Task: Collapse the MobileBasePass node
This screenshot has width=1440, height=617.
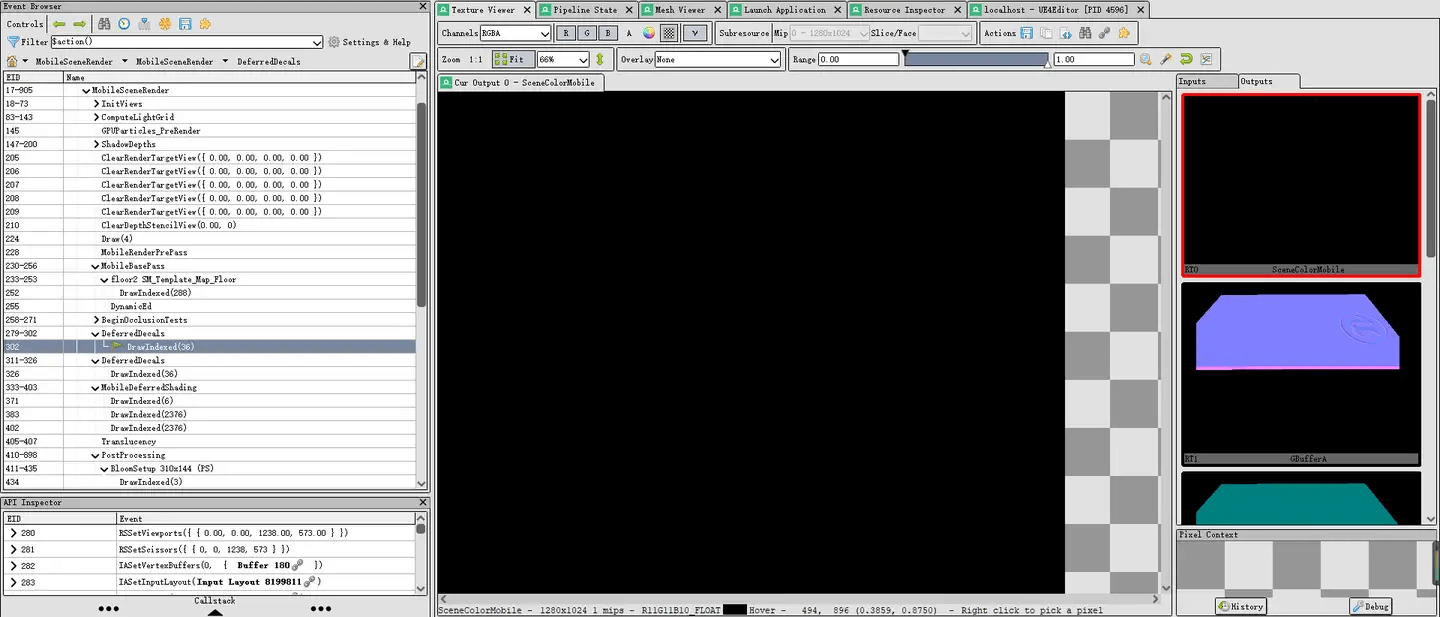Action: pos(96,266)
